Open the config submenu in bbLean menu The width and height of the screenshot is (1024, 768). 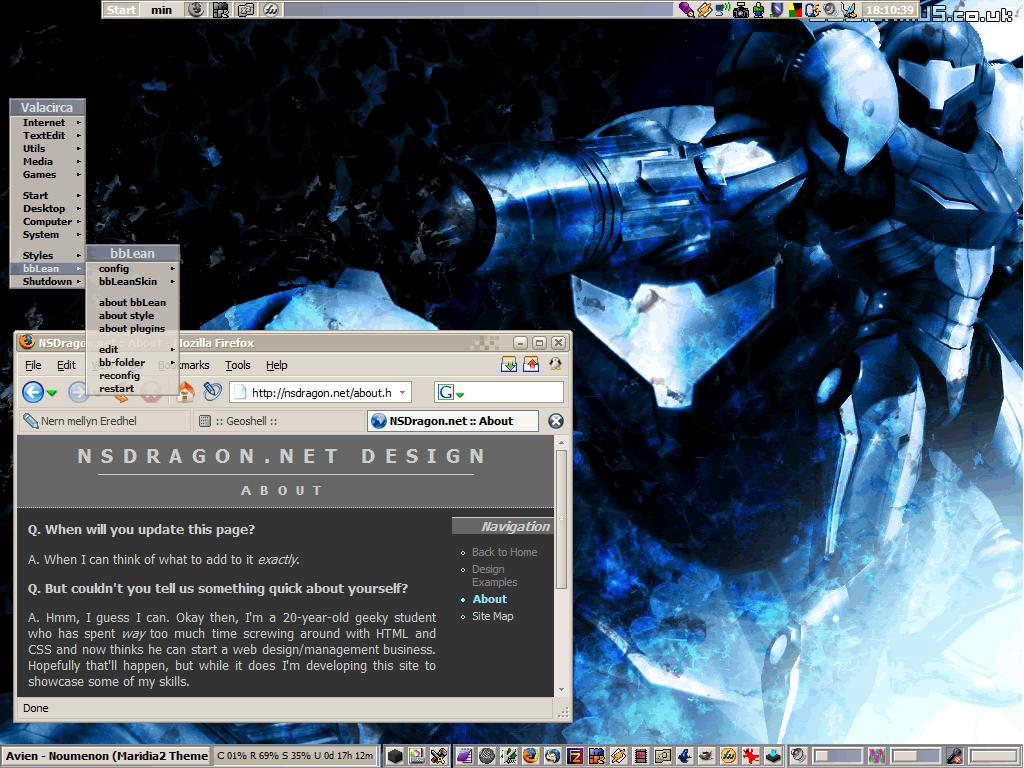coord(133,269)
